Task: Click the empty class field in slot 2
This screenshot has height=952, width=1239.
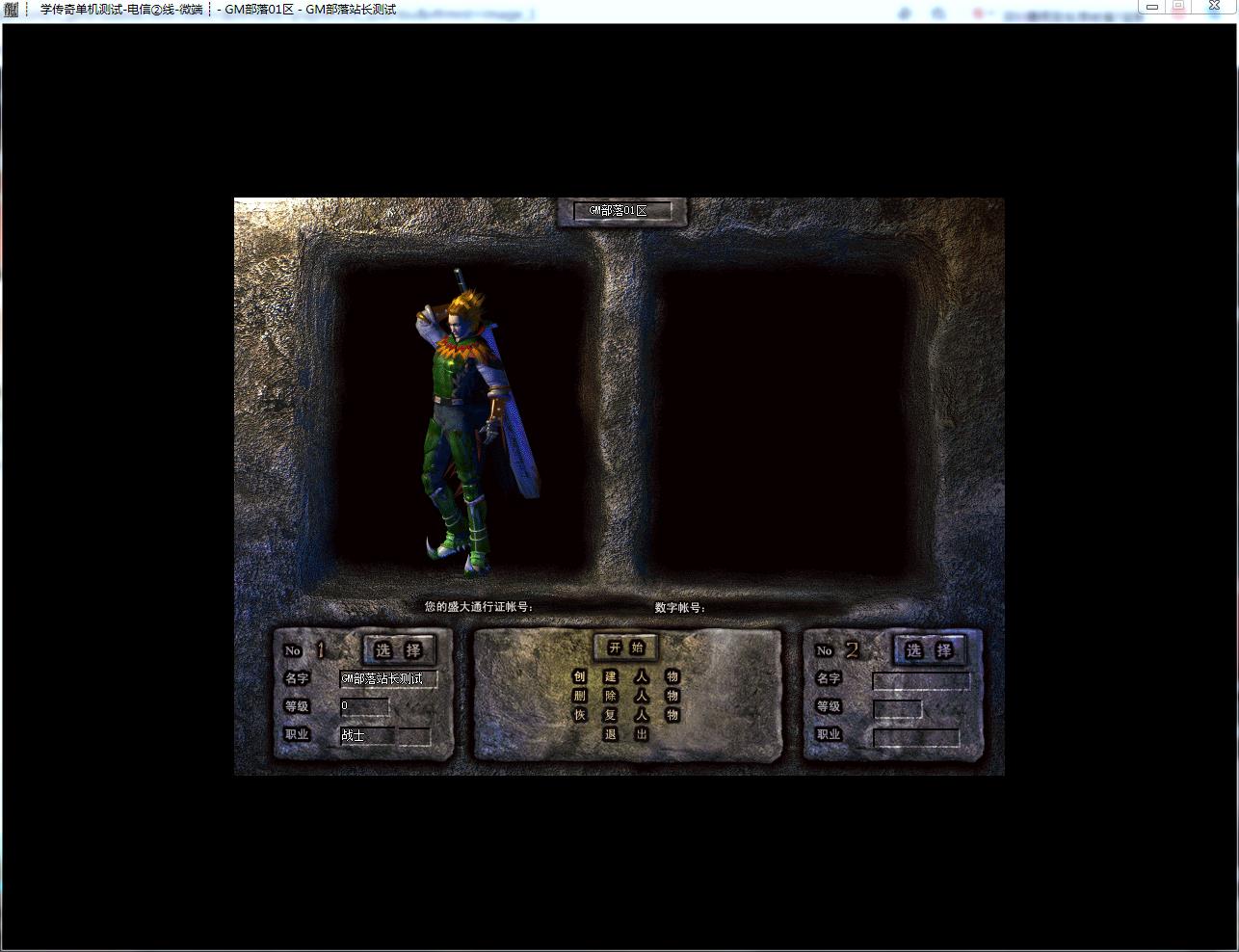Action: click(x=915, y=737)
